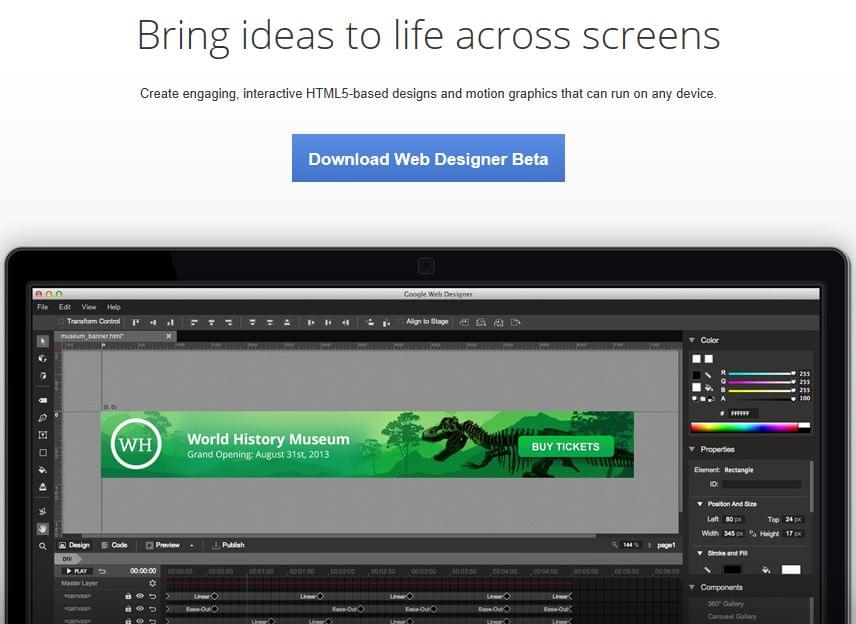Select the 3D stage rotate tool
The width and height of the screenshot is (856, 624).
pyautogui.click(x=43, y=376)
